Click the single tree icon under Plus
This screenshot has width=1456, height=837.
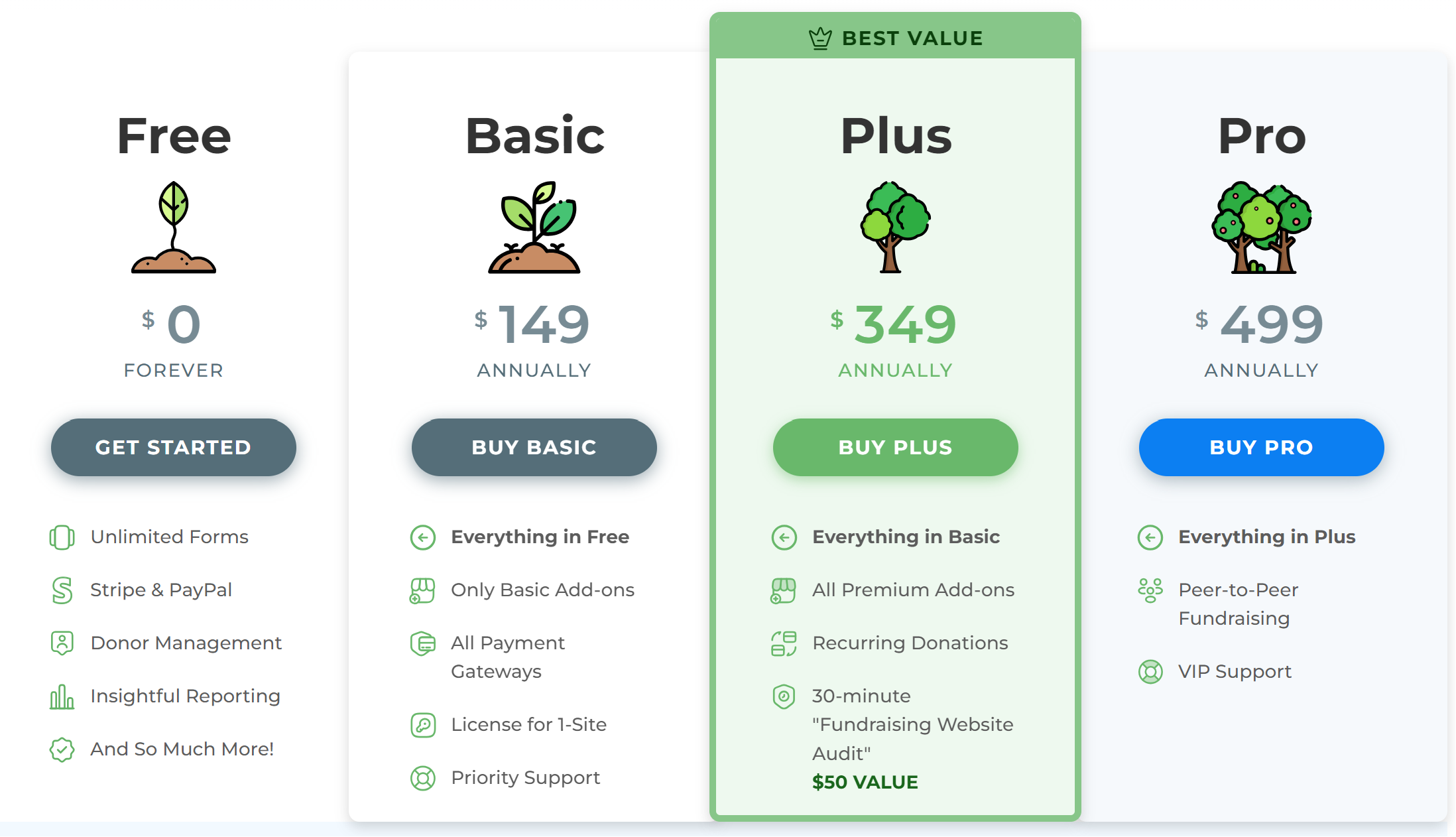(x=895, y=227)
